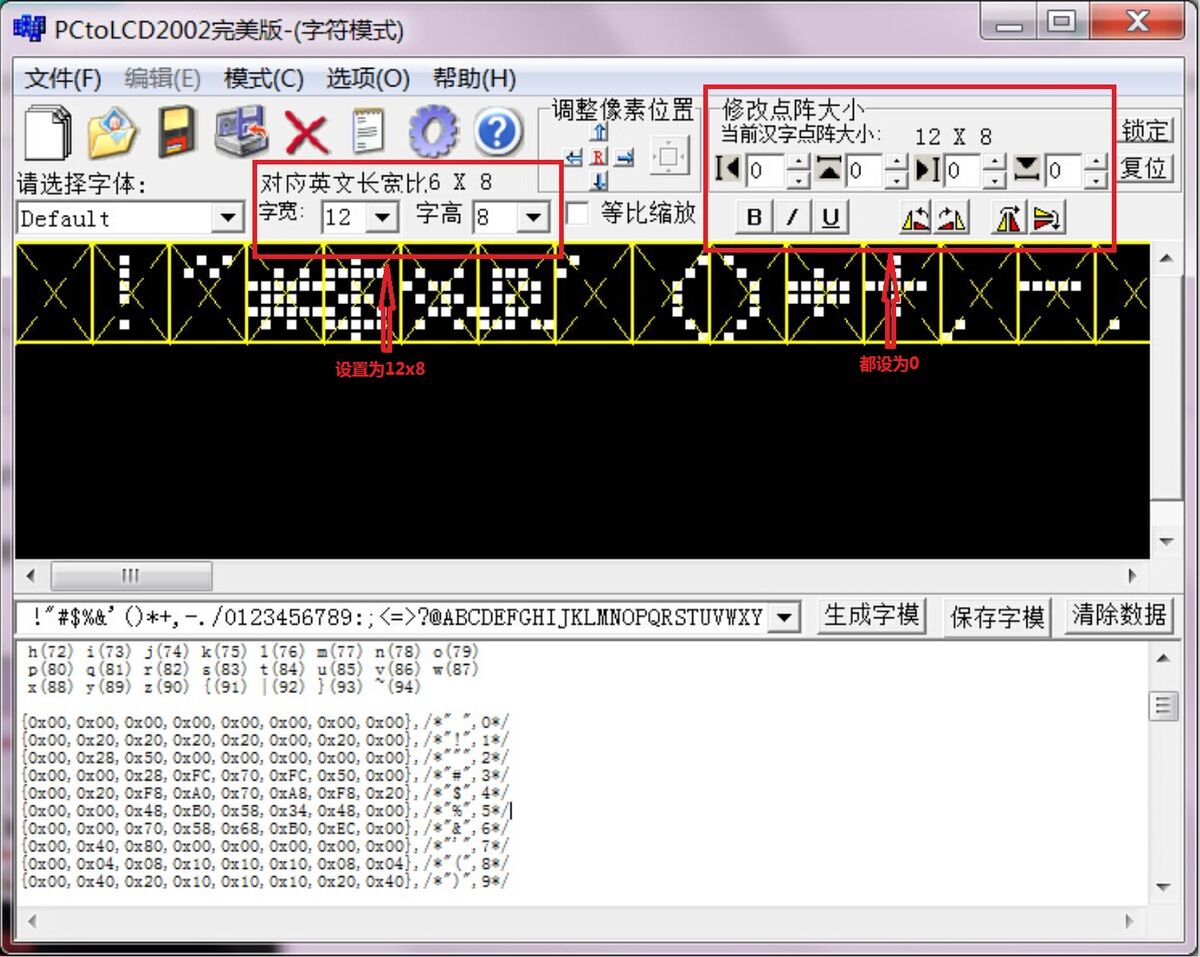Shift pixels up with the up arrow

(599, 132)
